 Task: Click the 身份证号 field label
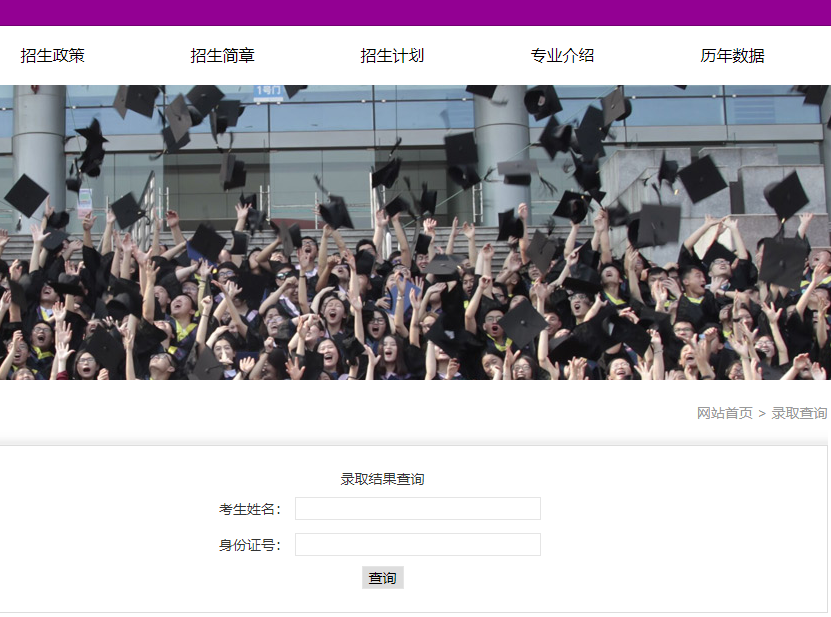250,545
